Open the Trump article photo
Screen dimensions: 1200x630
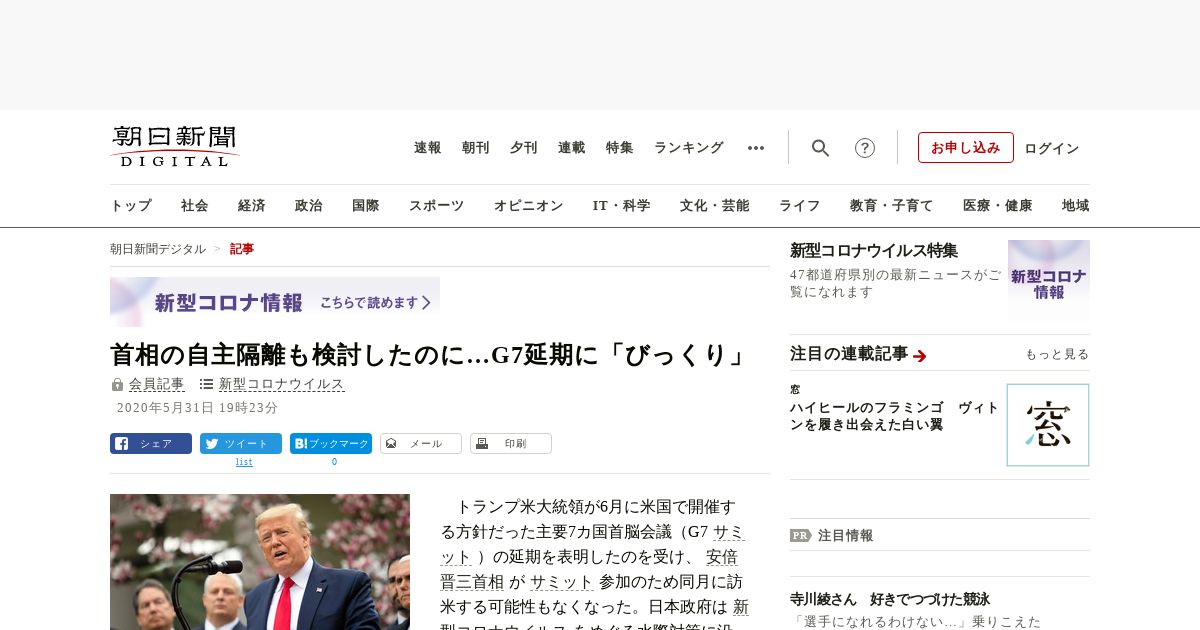point(260,562)
